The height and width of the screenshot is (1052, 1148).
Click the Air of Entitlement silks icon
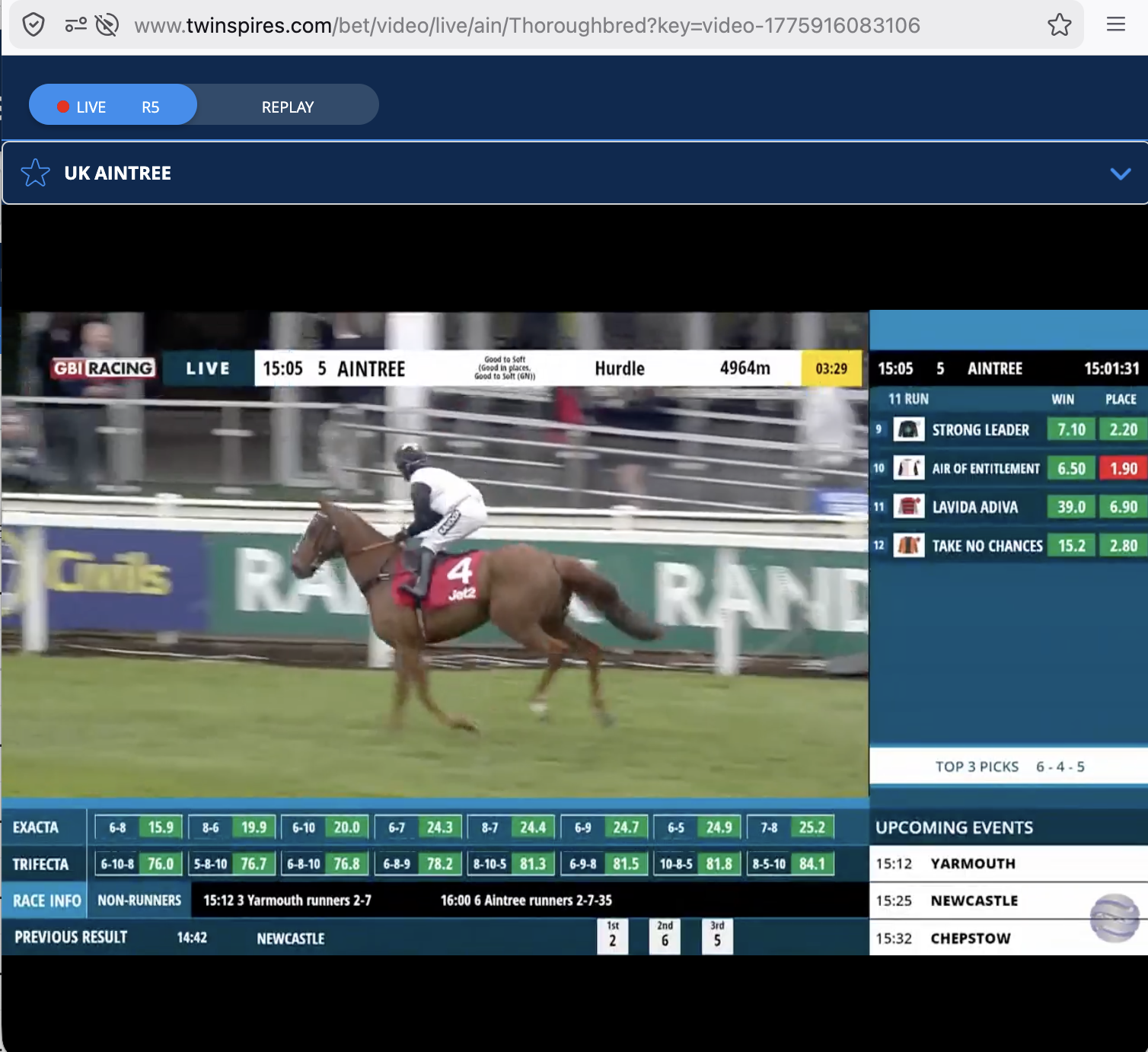[x=908, y=468]
